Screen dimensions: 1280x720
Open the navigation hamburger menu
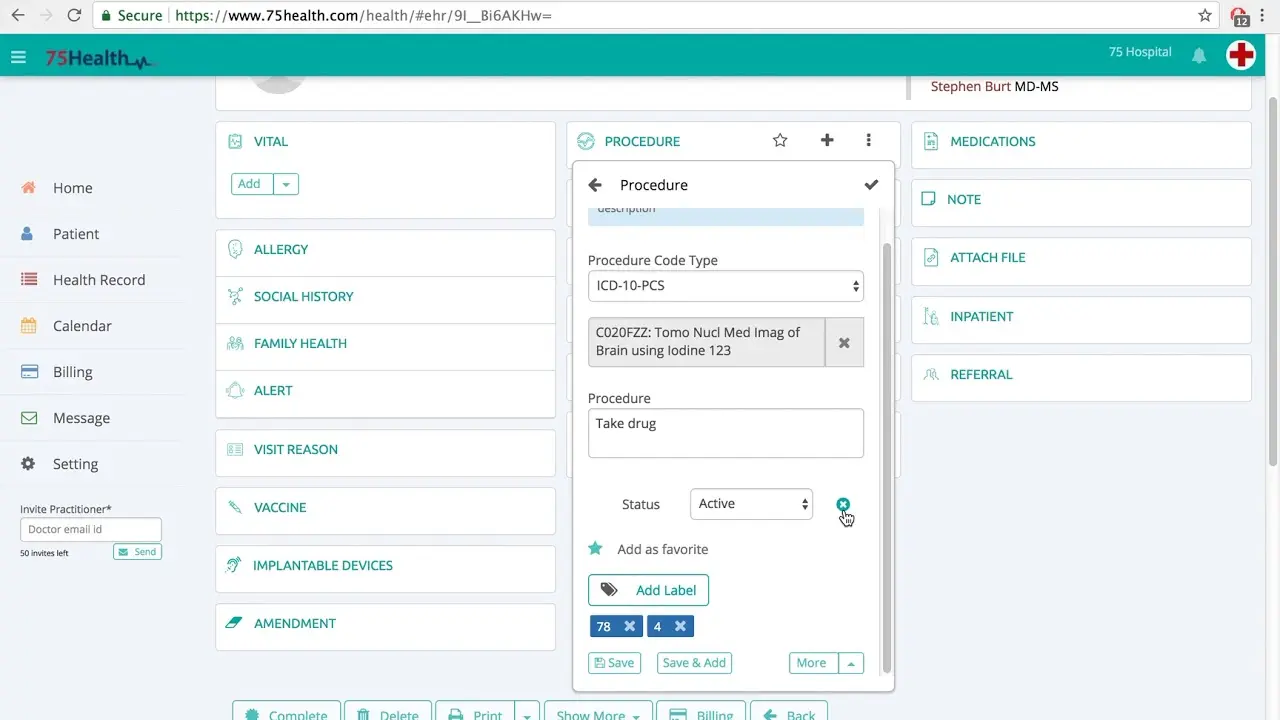pyautogui.click(x=18, y=56)
